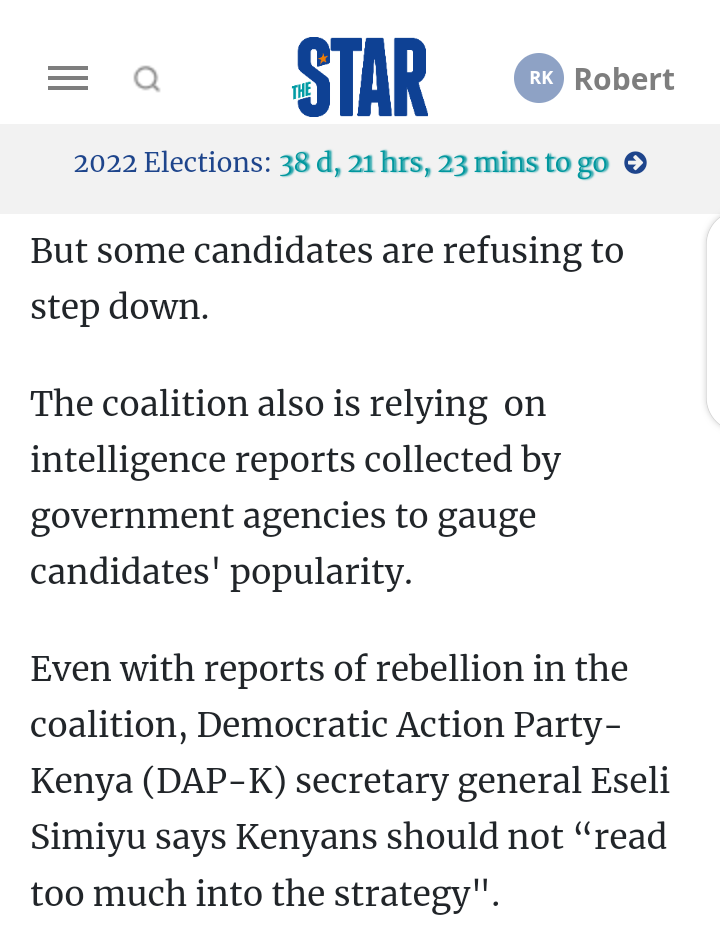Tap the 38 d, 21 hrs countdown text

[444, 163]
